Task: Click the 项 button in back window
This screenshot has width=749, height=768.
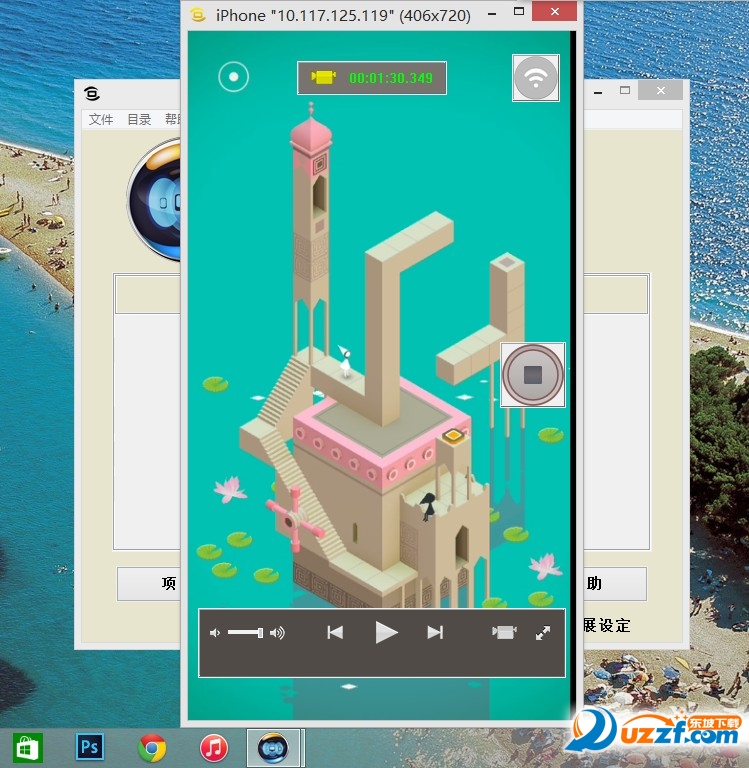Action: (x=149, y=583)
